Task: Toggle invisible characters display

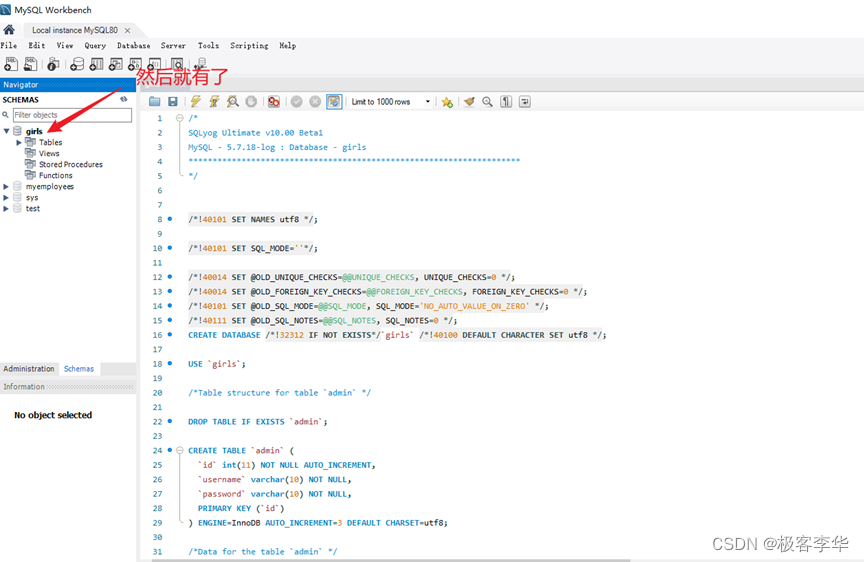Action: [507, 102]
